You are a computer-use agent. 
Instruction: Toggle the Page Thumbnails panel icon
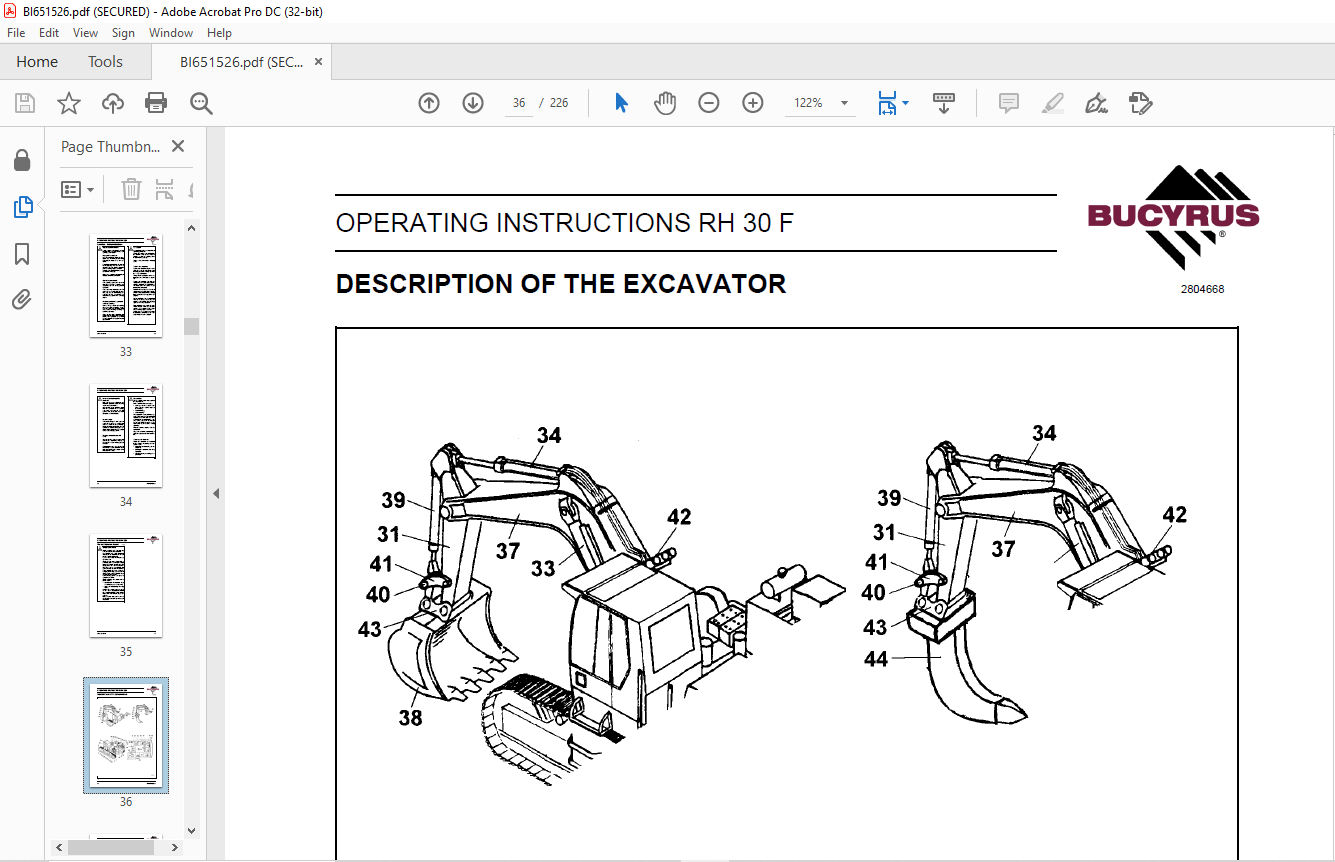22,207
